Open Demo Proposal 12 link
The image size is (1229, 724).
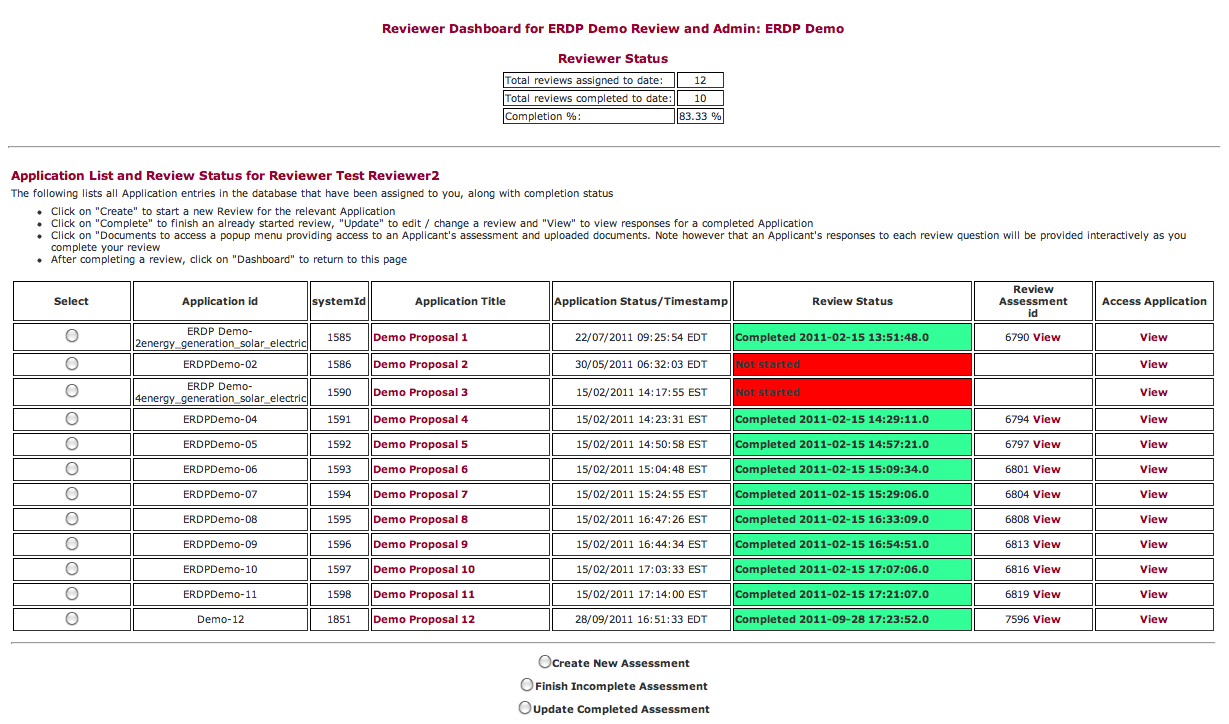coord(423,620)
